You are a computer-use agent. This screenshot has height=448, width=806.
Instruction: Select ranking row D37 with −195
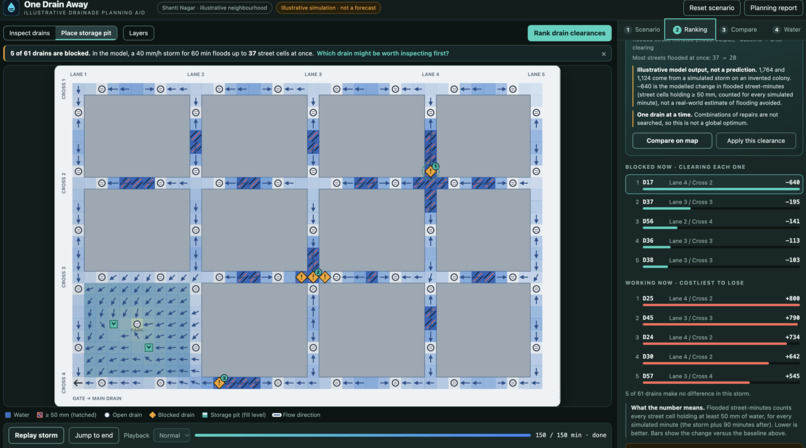click(x=714, y=203)
